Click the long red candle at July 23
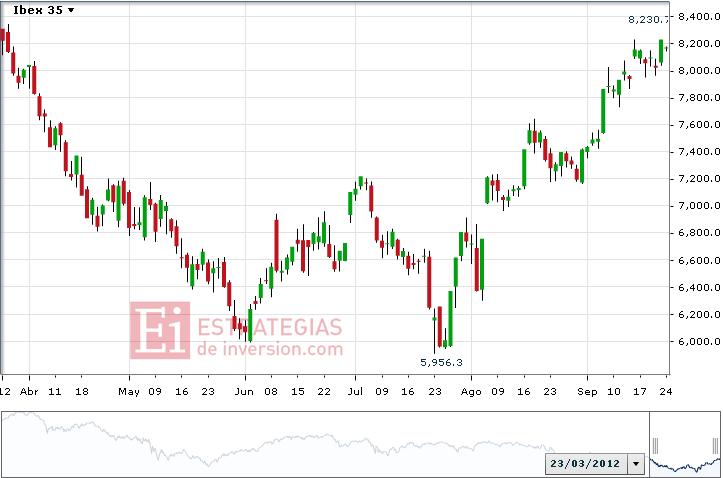723x478 pixels. tap(429, 282)
